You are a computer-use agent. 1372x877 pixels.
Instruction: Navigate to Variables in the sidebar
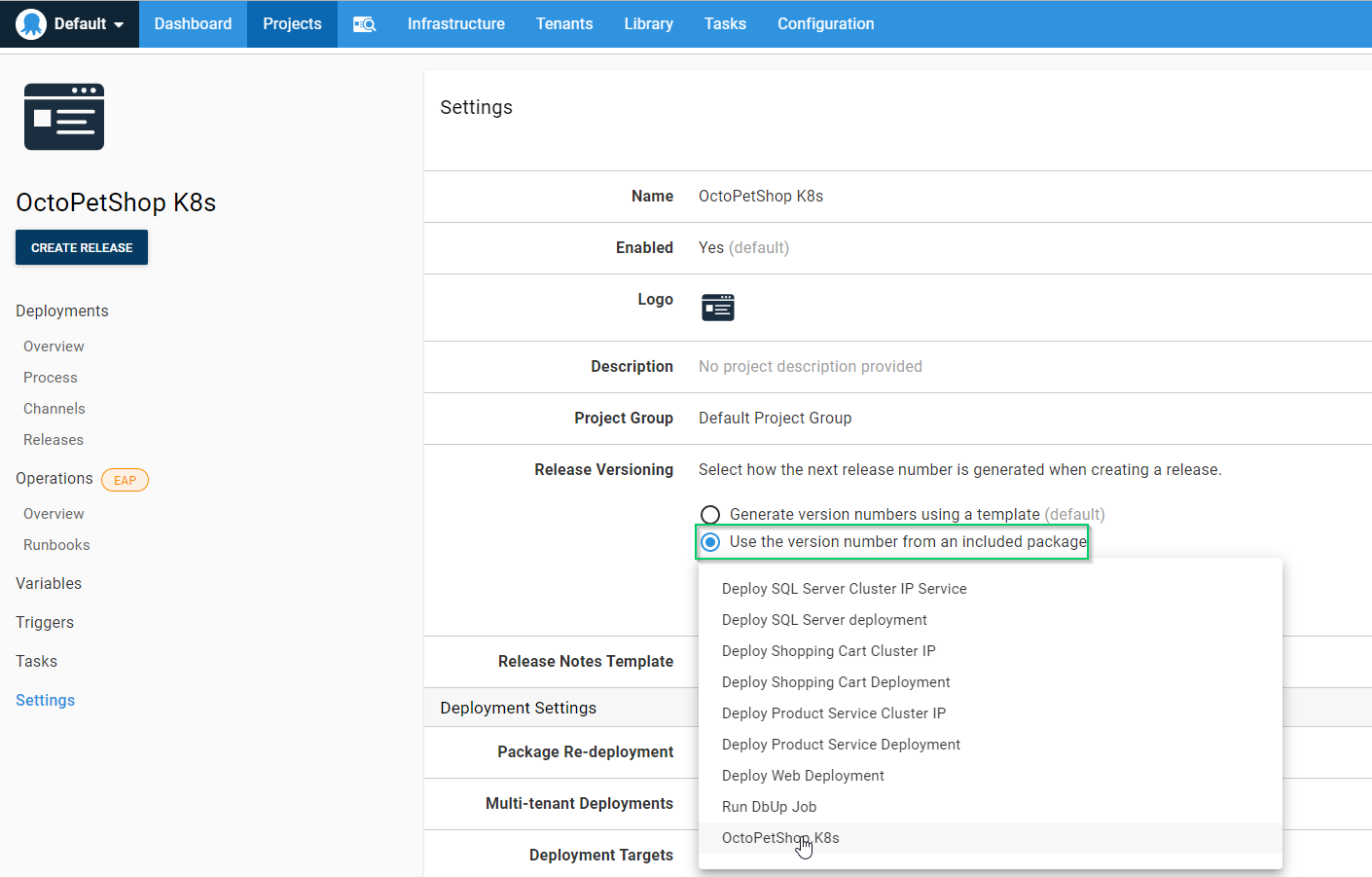pos(49,583)
